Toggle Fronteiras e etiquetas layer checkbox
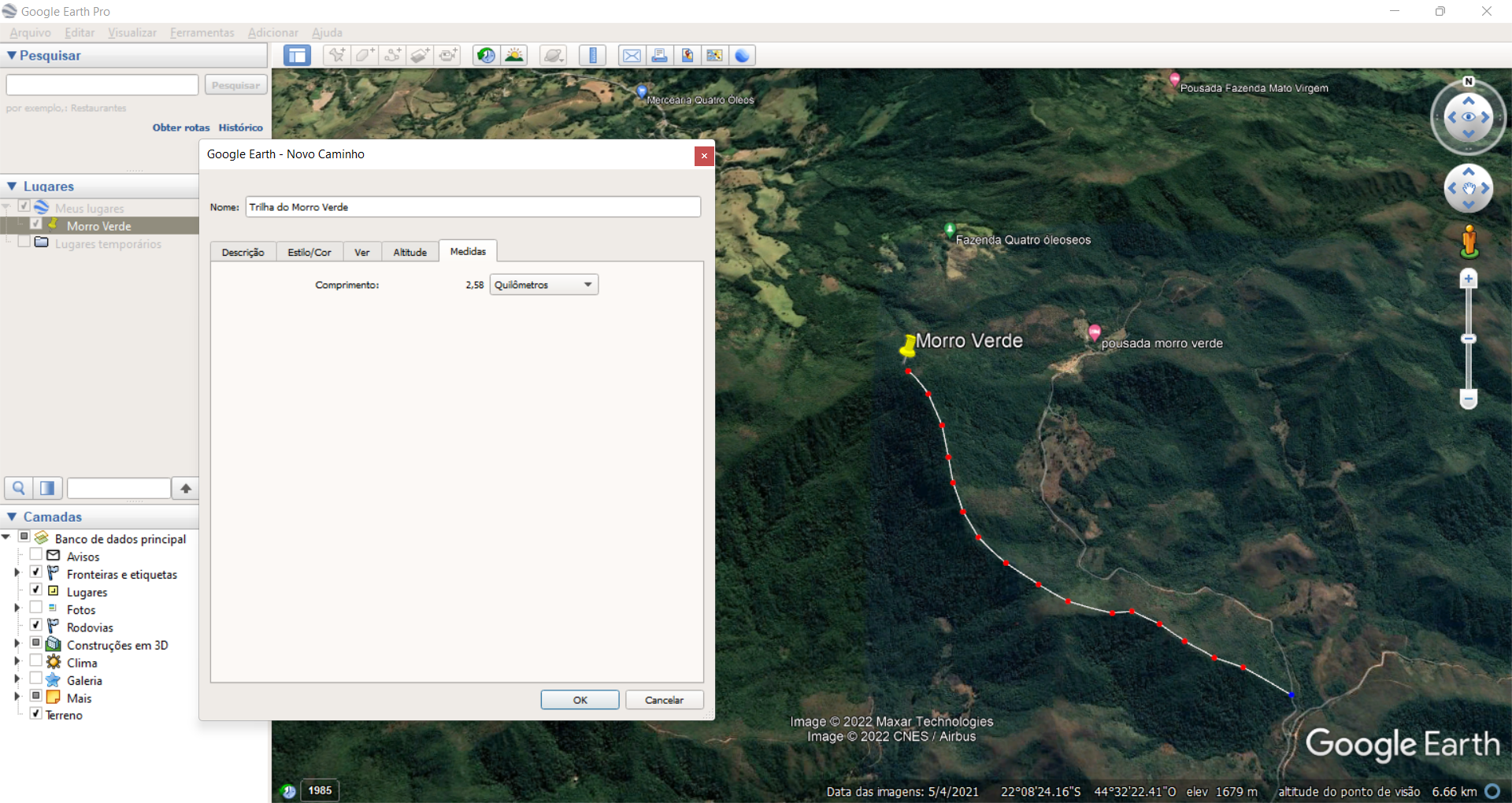1512x803 pixels. pos(35,572)
